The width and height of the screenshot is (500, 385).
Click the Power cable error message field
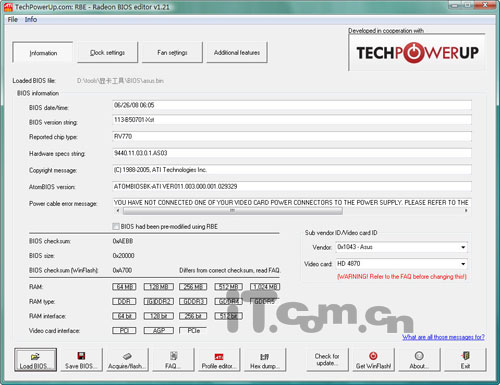[292, 203]
